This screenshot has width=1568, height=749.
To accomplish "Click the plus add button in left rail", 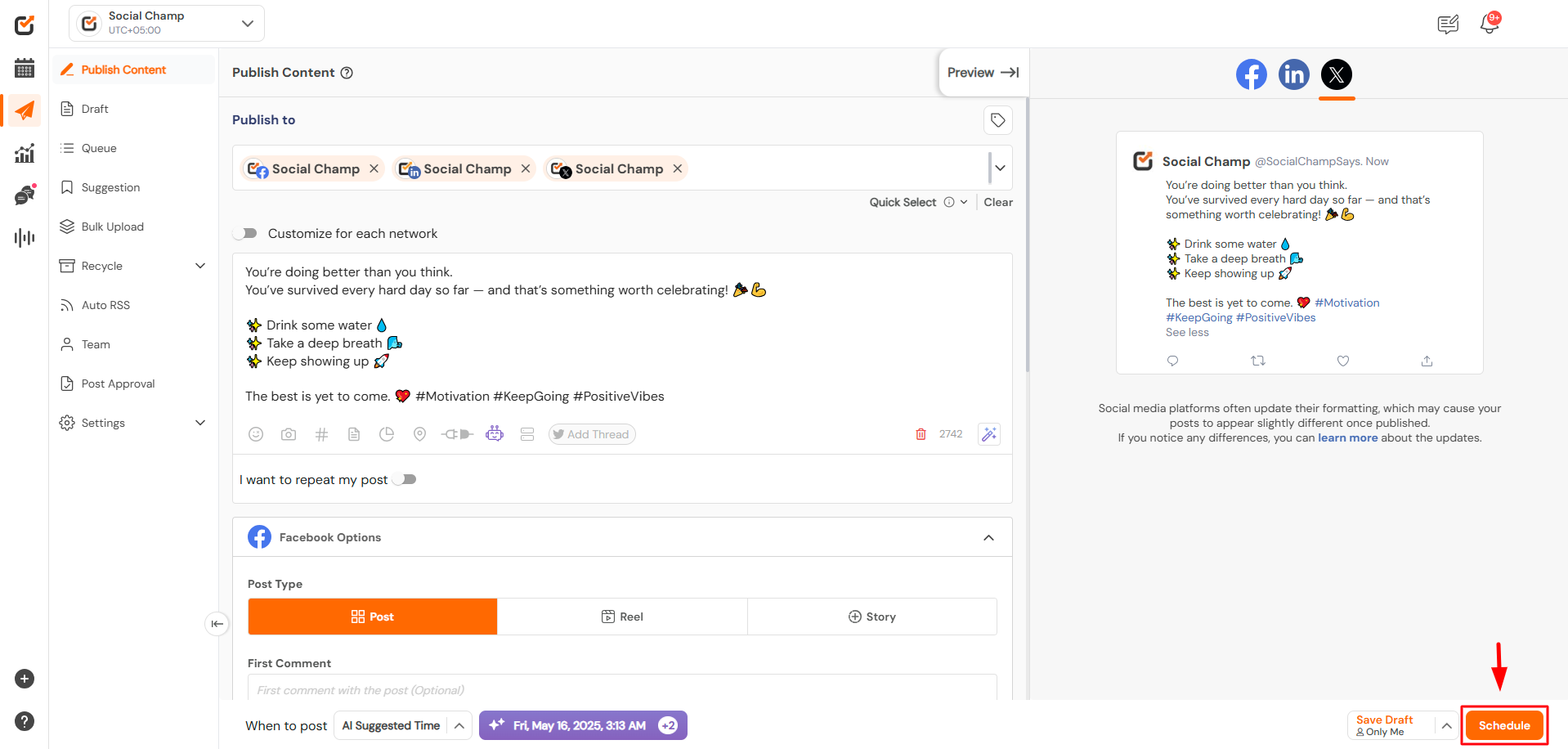I will [25, 679].
